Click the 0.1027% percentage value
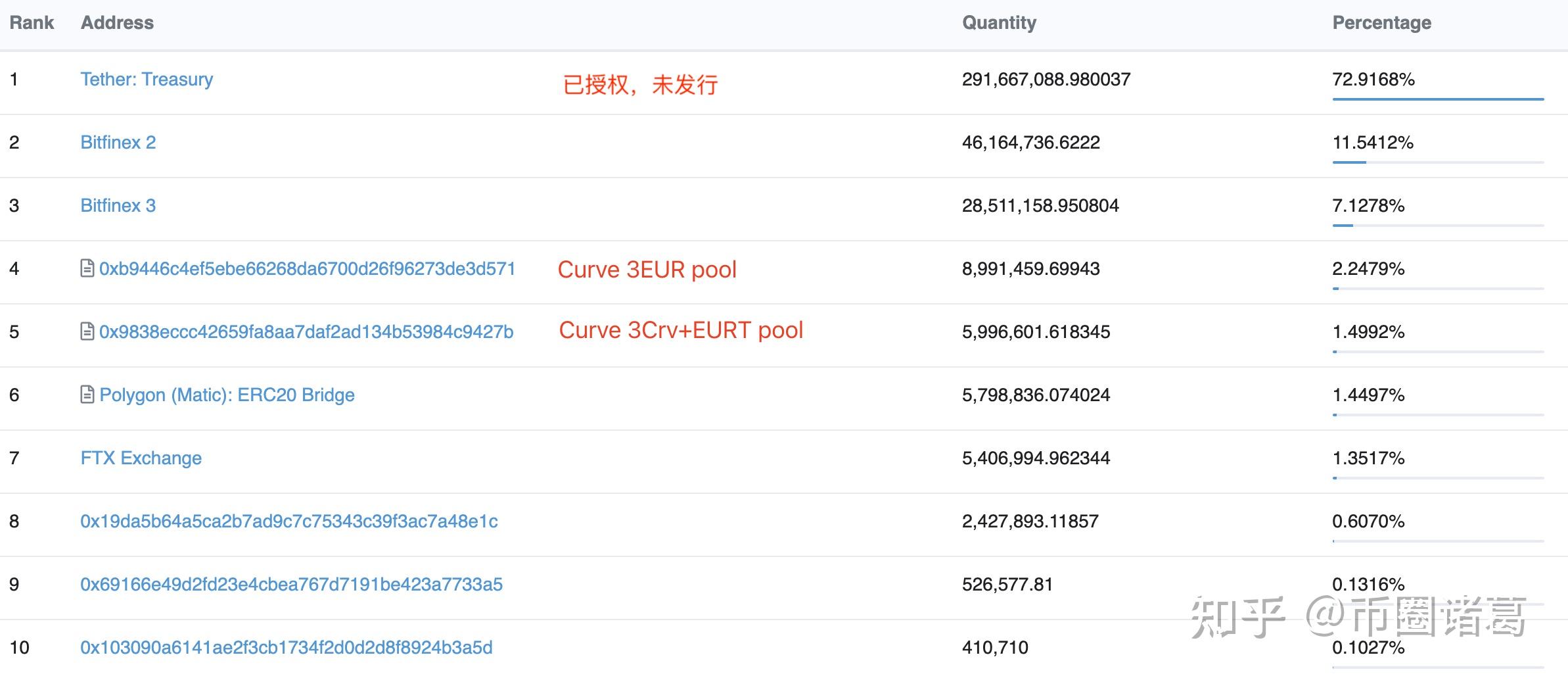Viewport: 1568px width, 680px height. click(1368, 648)
